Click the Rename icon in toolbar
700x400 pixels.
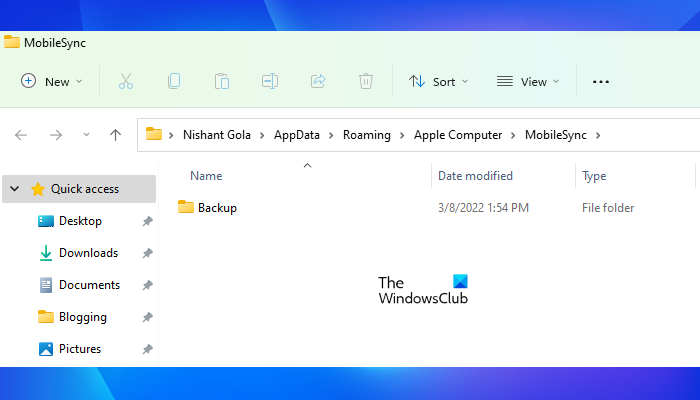[x=270, y=81]
